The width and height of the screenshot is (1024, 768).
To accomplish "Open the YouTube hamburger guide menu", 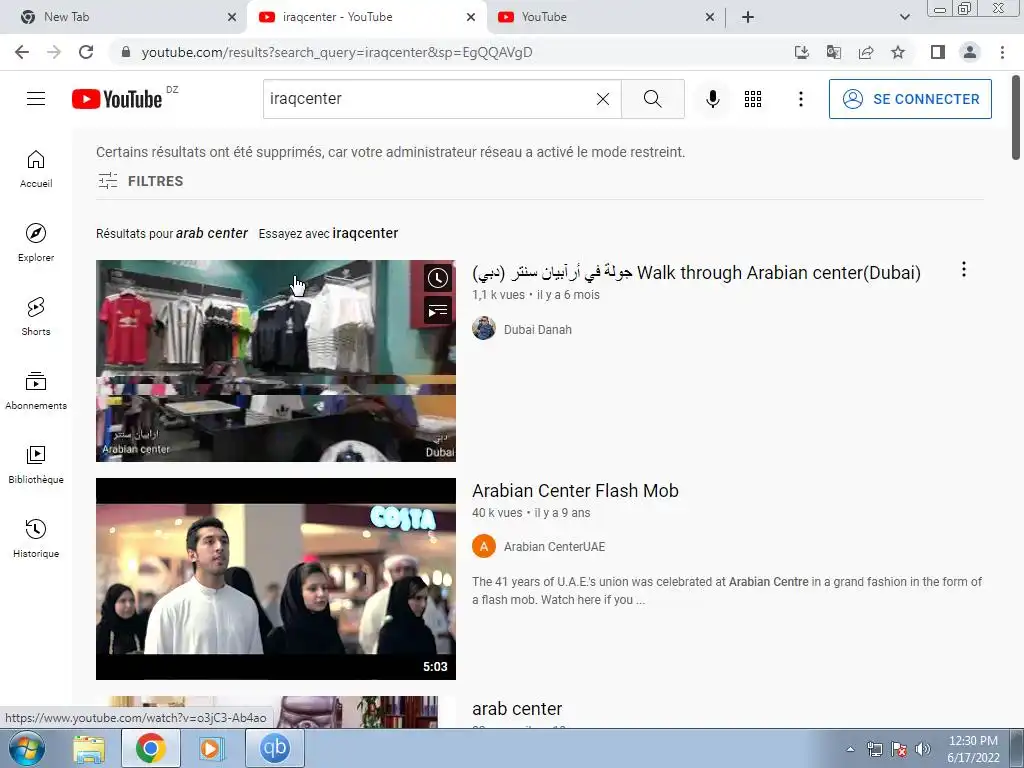I will point(36,99).
